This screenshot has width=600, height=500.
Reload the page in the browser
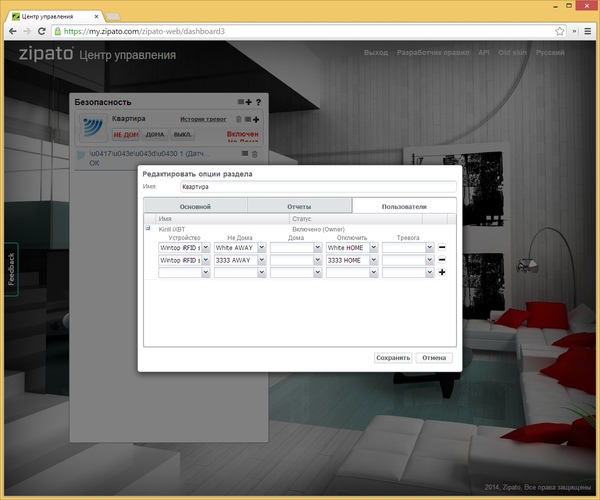[41, 31]
